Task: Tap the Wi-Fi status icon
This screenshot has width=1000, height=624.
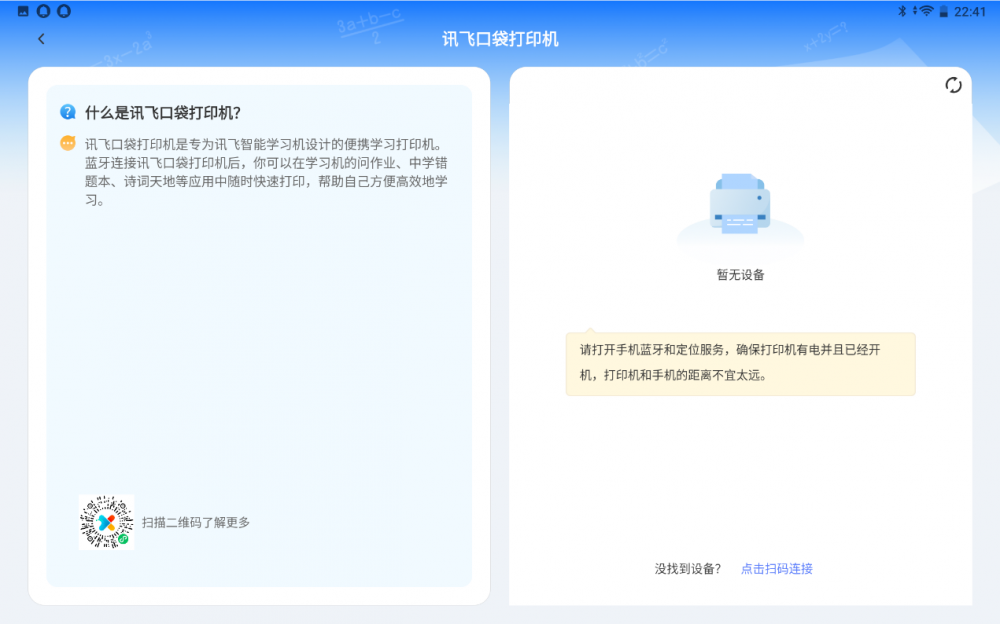Action: point(925,11)
